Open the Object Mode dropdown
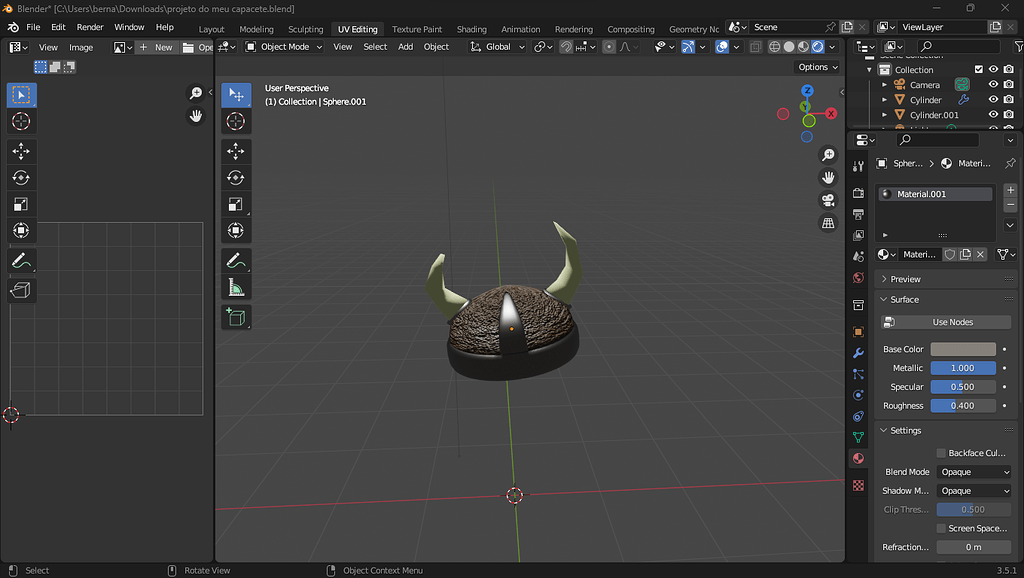1024x578 pixels. coord(283,46)
